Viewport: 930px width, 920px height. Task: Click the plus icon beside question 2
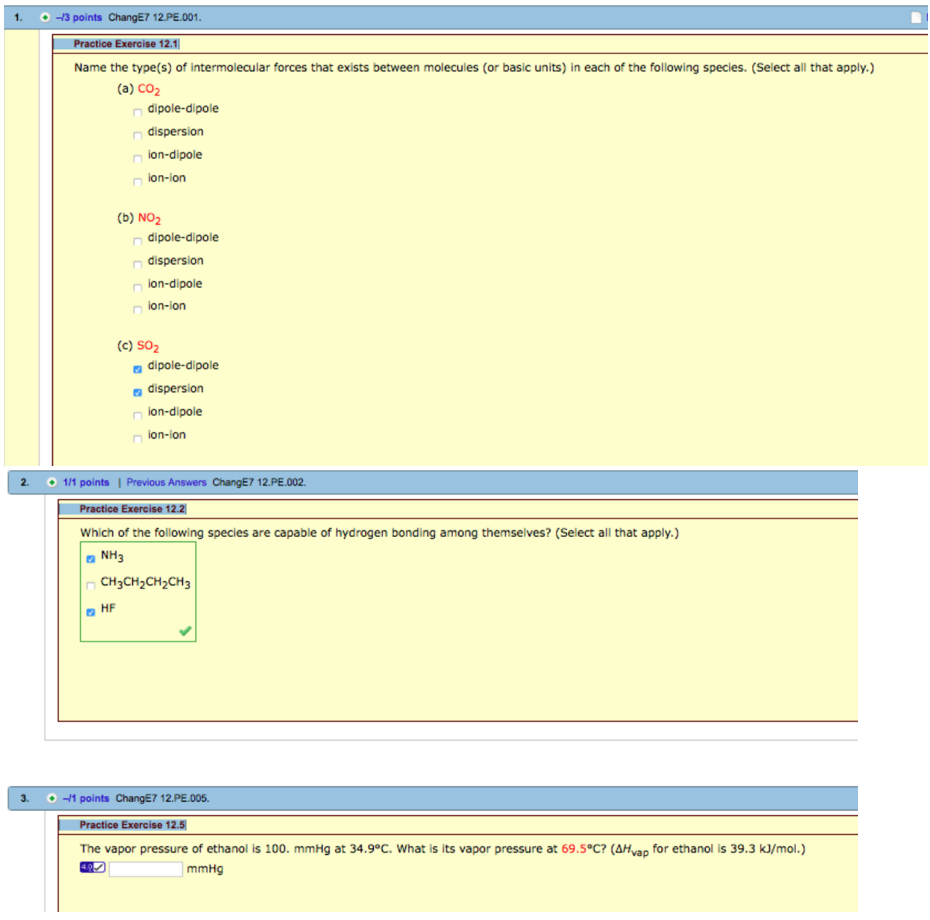click(x=52, y=482)
